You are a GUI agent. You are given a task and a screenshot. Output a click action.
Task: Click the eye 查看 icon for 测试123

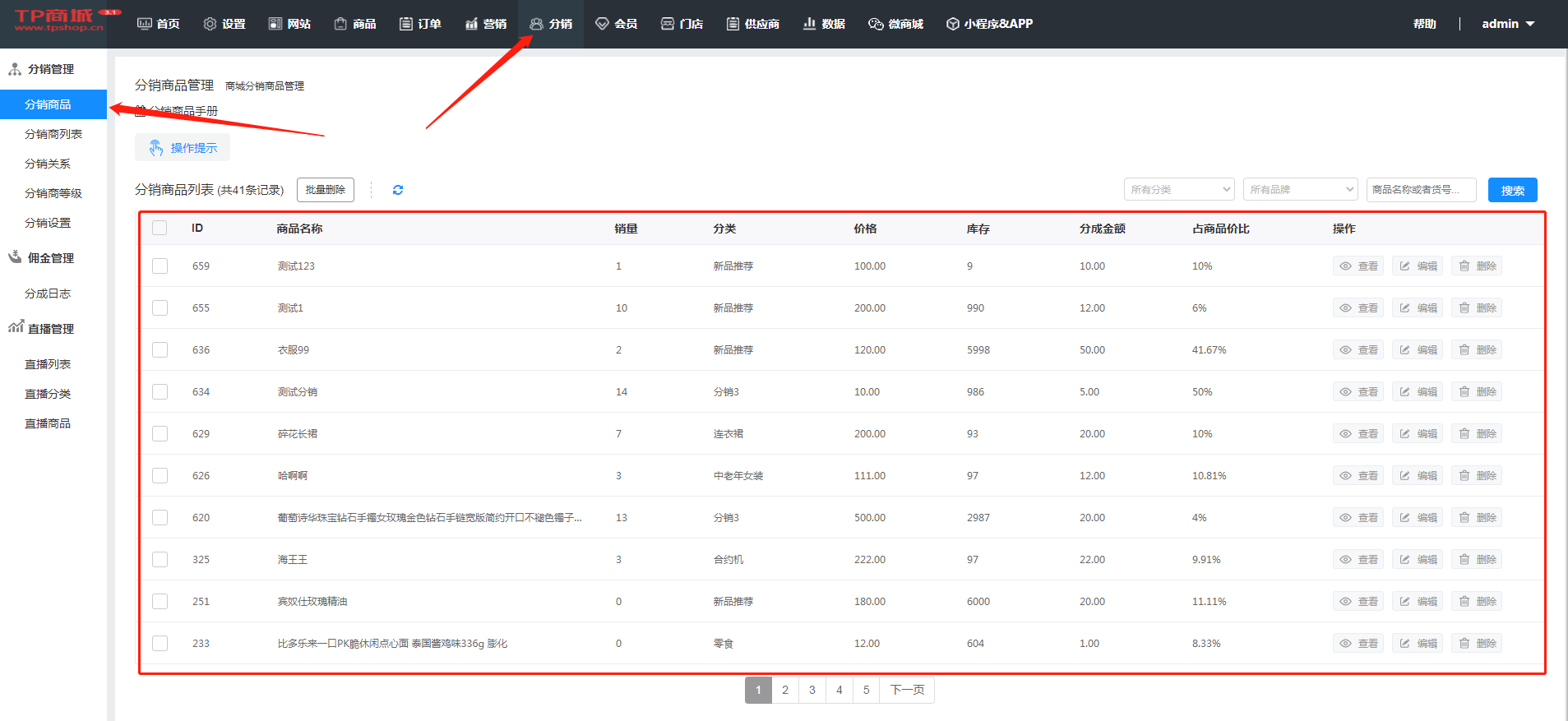click(1346, 266)
